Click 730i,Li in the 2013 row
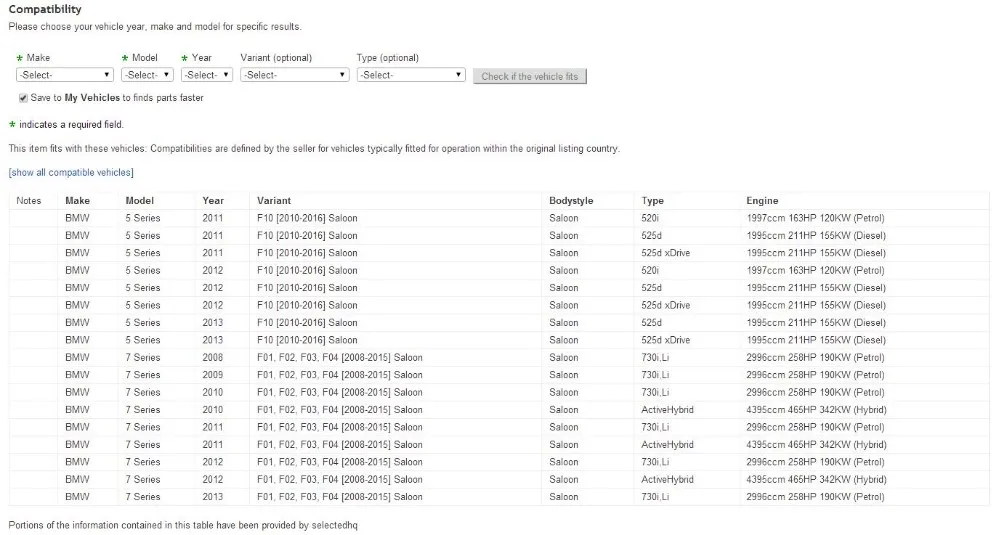This screenshot has height=535, width=1000. (x=655, y=497)
